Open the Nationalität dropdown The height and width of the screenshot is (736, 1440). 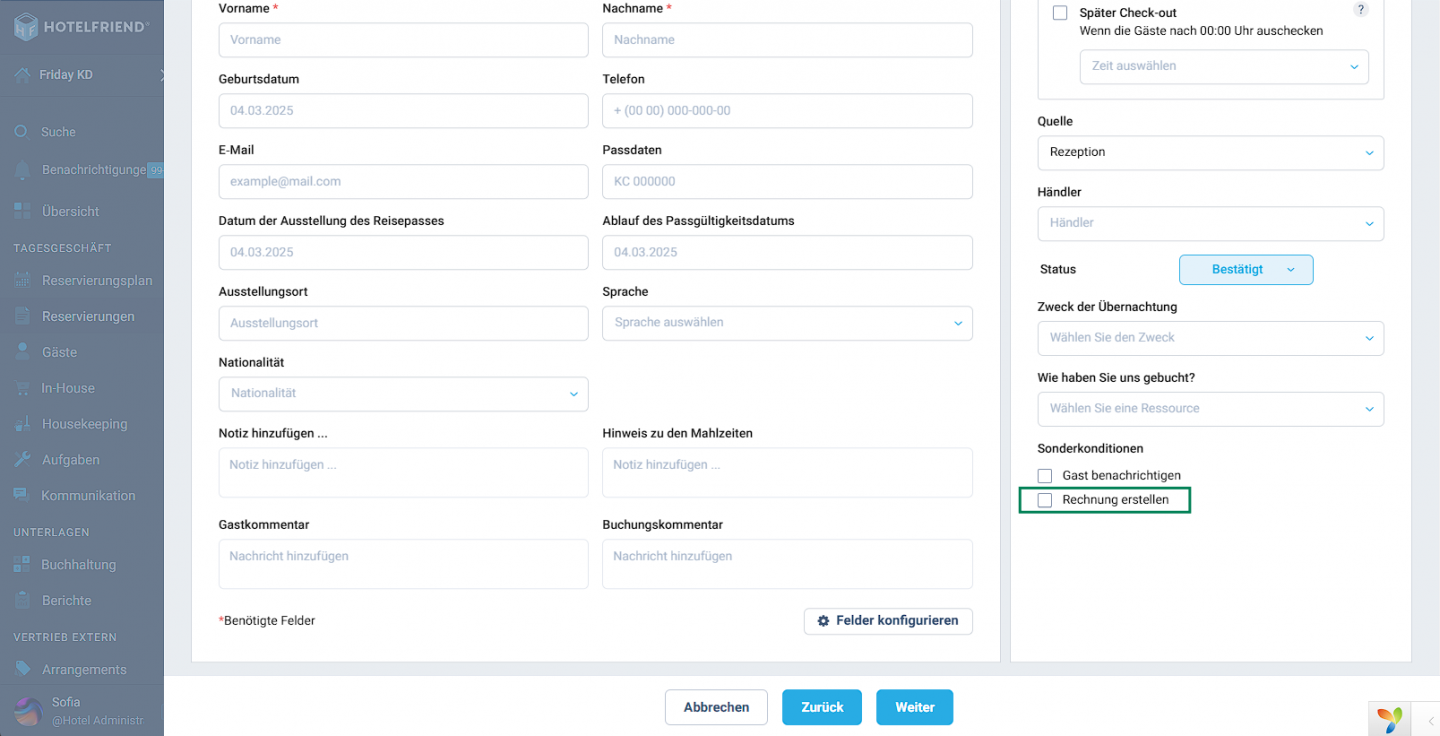click(403, 394)
